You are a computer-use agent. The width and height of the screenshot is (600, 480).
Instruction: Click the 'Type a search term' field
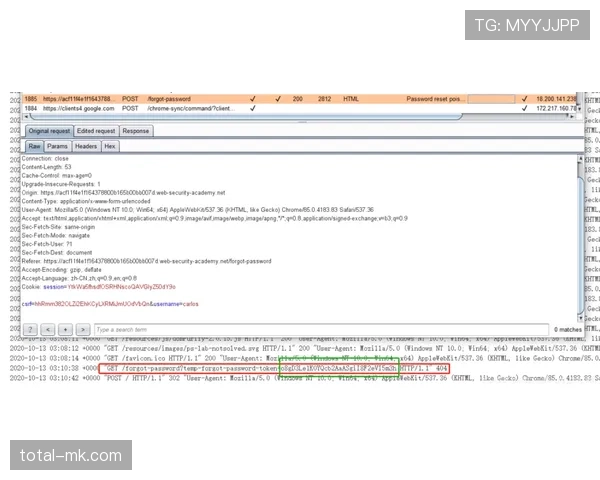pyautogui.click(x=321, y=329)
